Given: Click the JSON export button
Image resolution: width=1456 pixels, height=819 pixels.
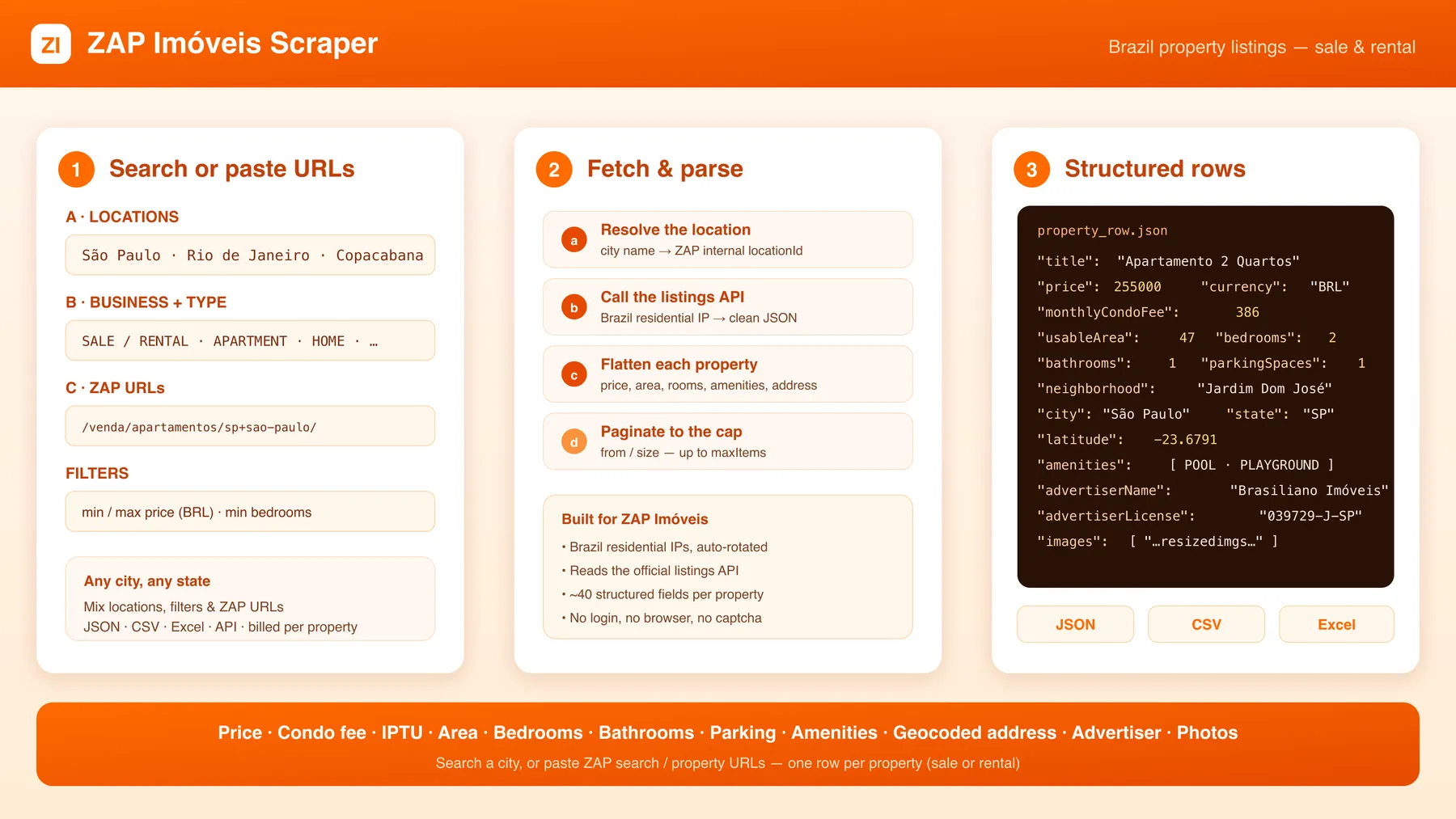Looking at the screenshot, I should point(1075,624).
